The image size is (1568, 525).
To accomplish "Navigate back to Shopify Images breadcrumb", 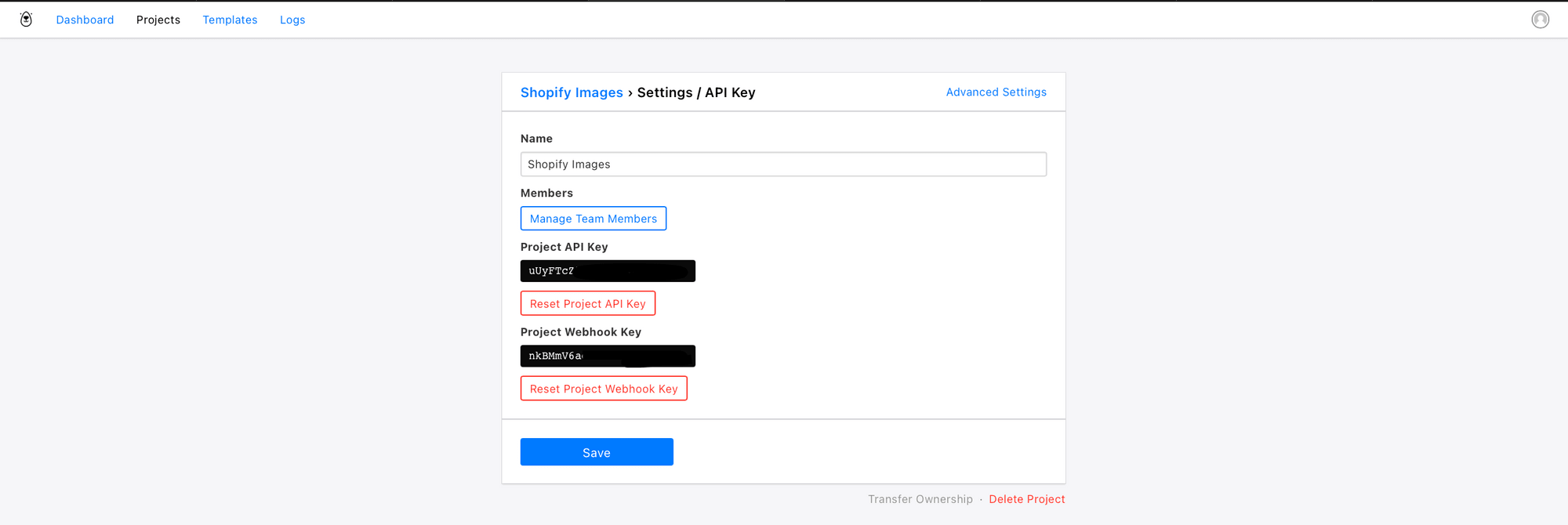I will [572, 92].
